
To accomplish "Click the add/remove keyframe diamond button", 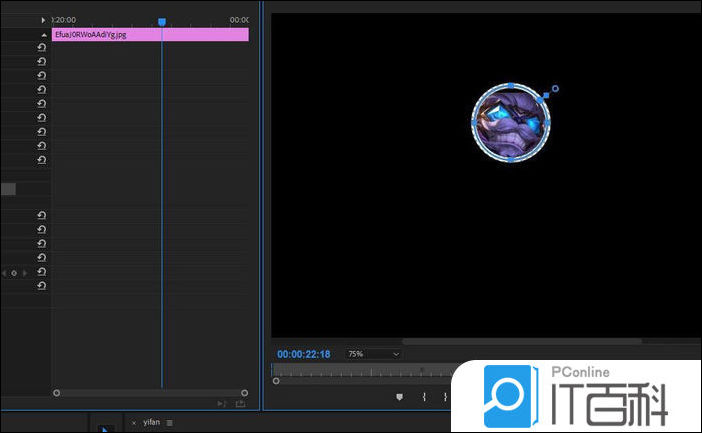I will pos(14,273).
